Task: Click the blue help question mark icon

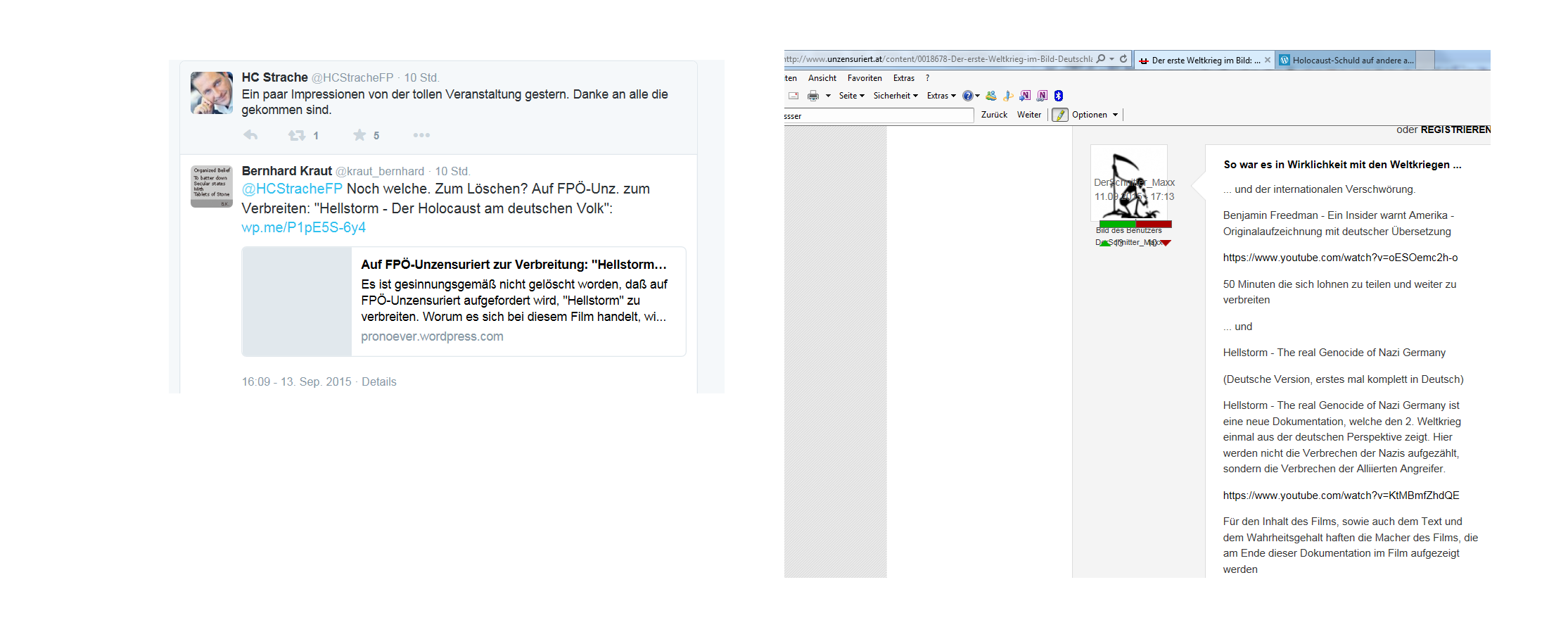Action: 968,96
